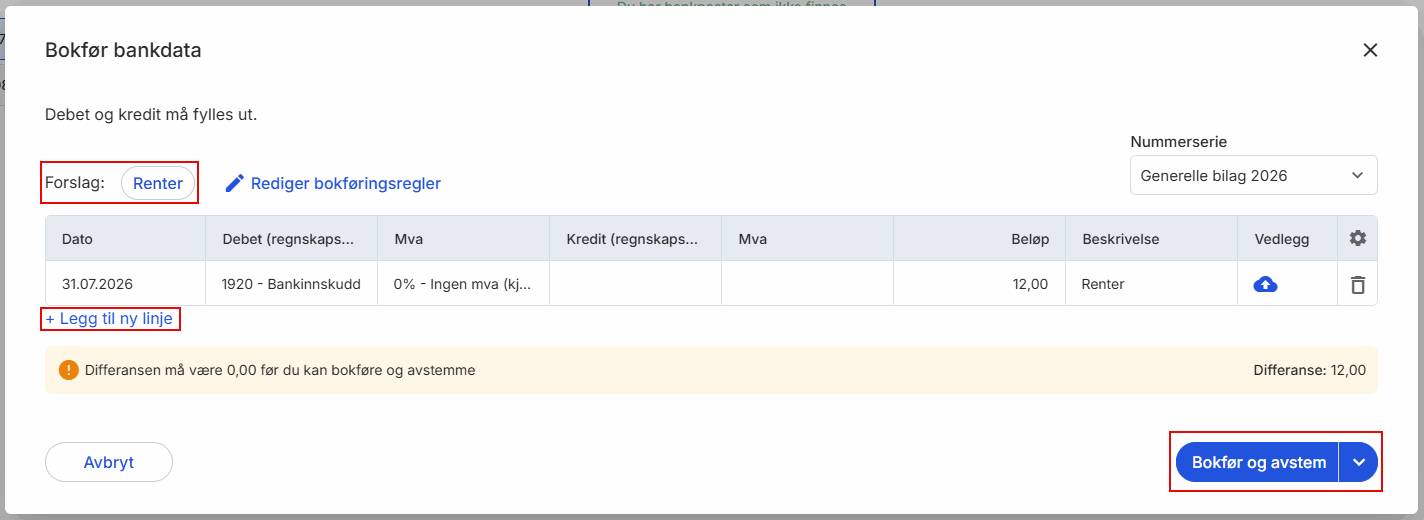Add a new line with Legg til ny linje
Screen dimensions: 1424x520
[x=109, y=319]
